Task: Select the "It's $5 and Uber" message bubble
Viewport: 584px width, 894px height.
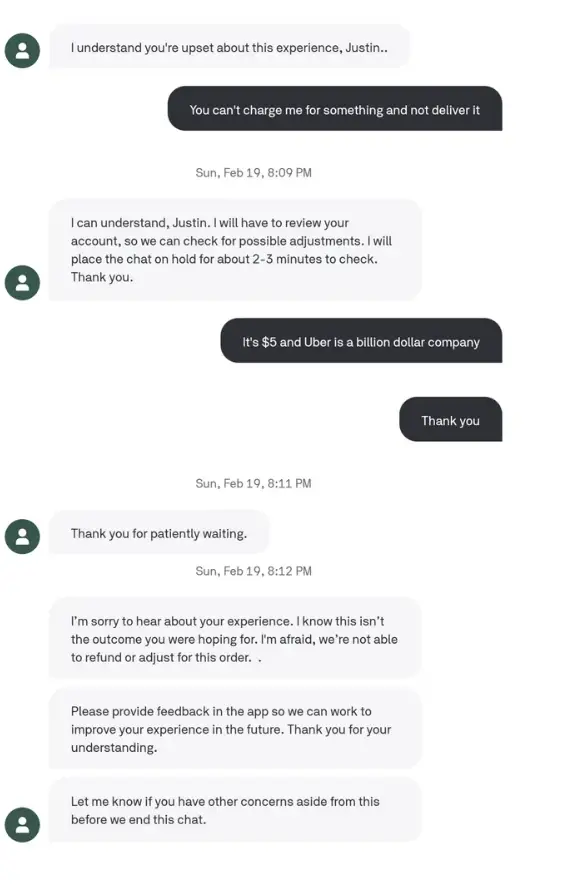Action: click(x=361, y=341)
